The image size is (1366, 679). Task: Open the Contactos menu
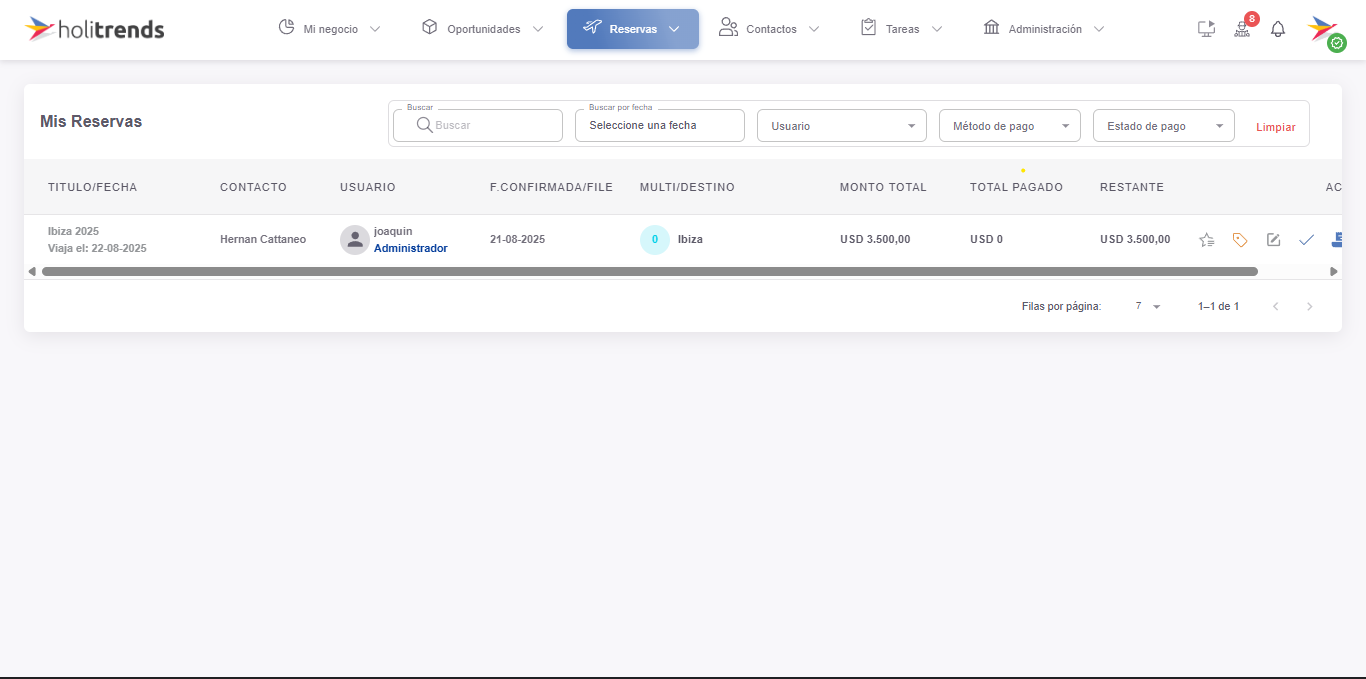pyautogui.click(x=769, y=29)
